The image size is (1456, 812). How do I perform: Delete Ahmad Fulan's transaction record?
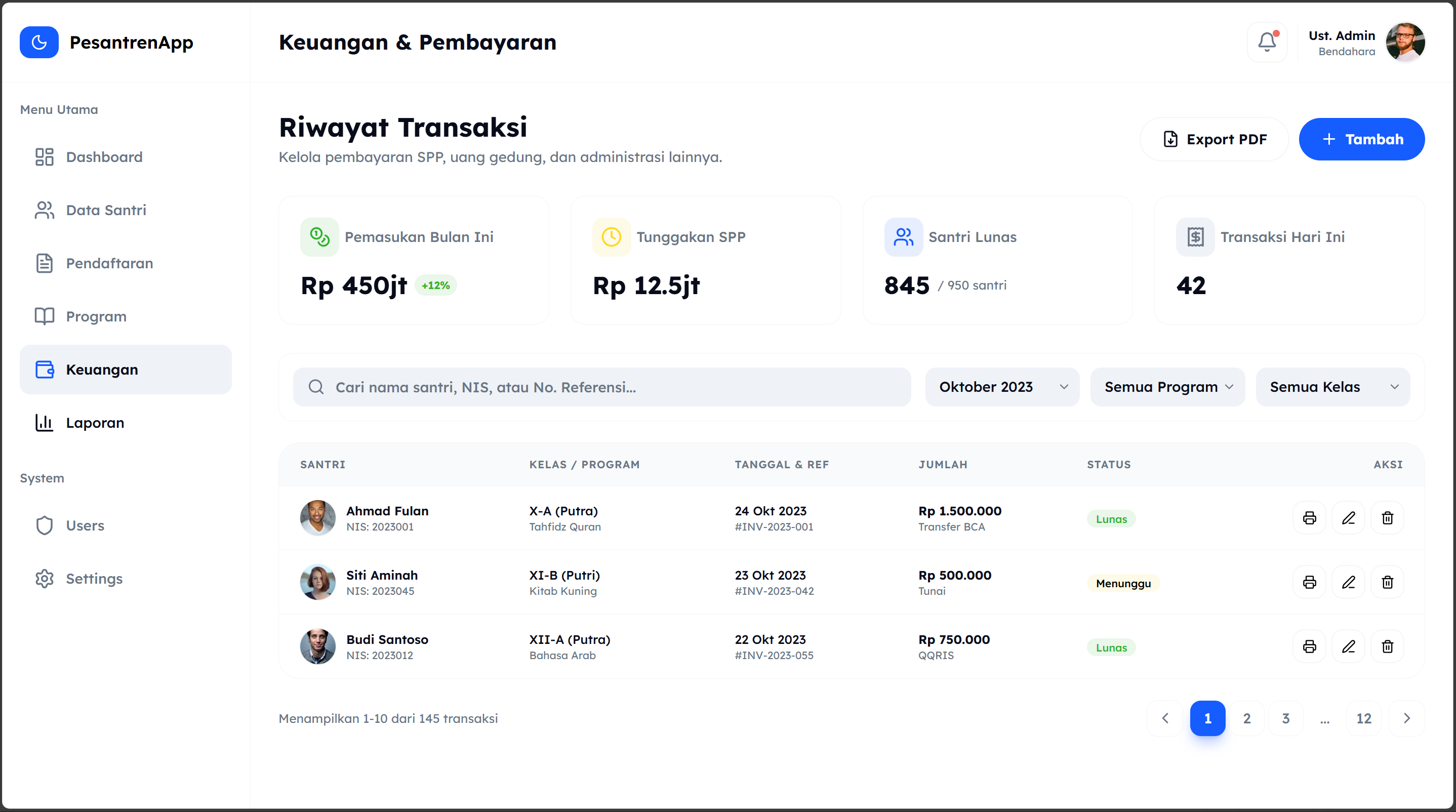[1387, 518]
